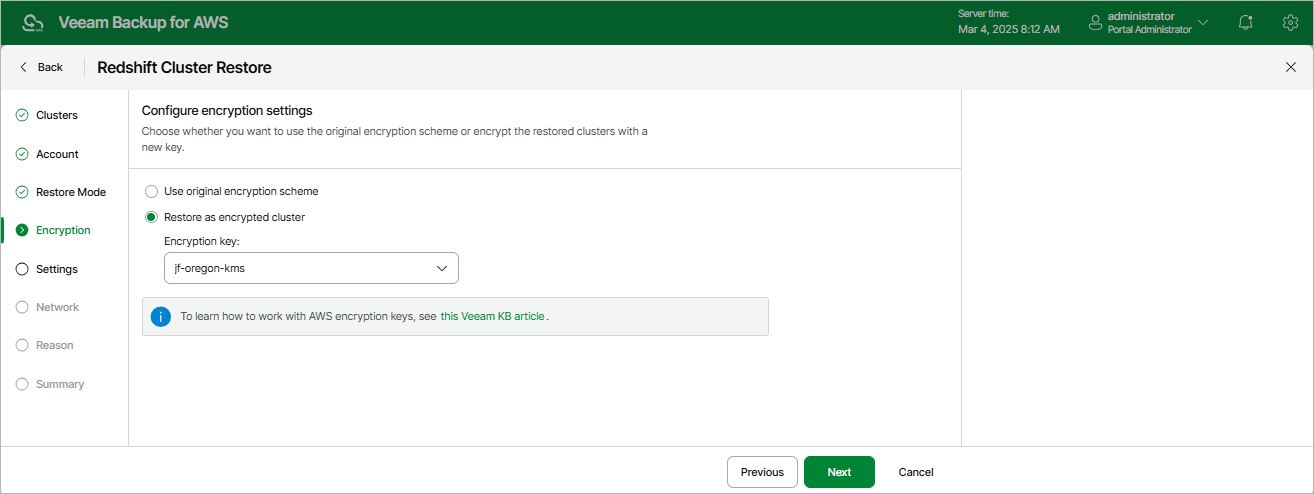Expand the administrator account menu chevron
This screenshot has height=494, width=1314.
click(1203, 22)
